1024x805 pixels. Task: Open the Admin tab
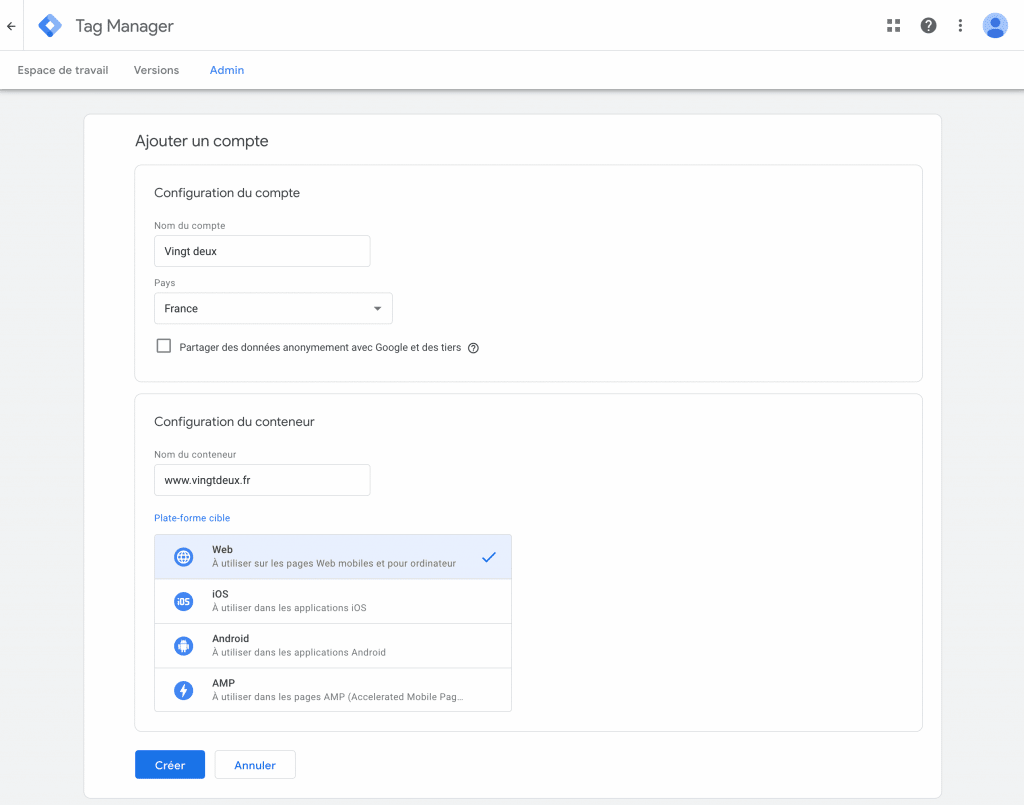click(x=227, y=70)
